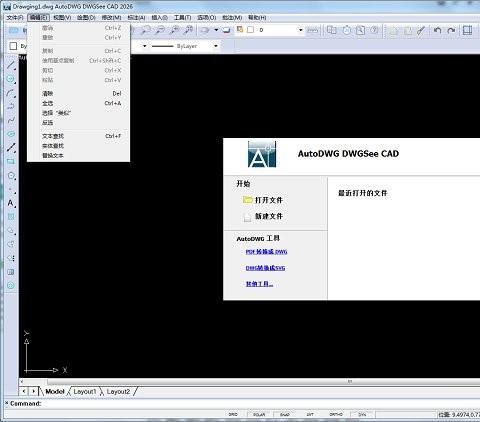Open the ByLayer linetype dropdown
Image resolution: width=480 pixels, height=422 pixels.
click(216, 46)
